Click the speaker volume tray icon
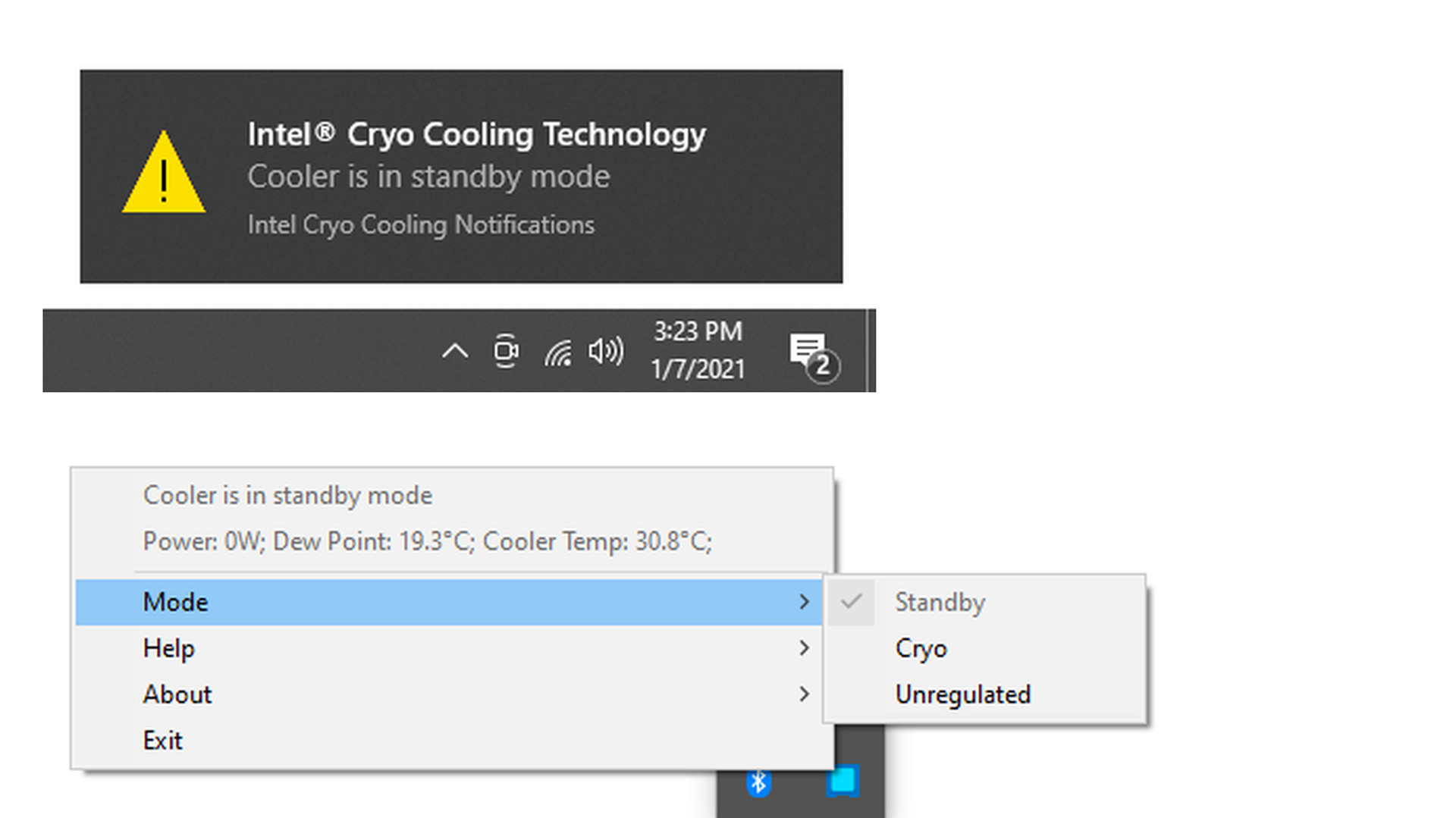 606,351
